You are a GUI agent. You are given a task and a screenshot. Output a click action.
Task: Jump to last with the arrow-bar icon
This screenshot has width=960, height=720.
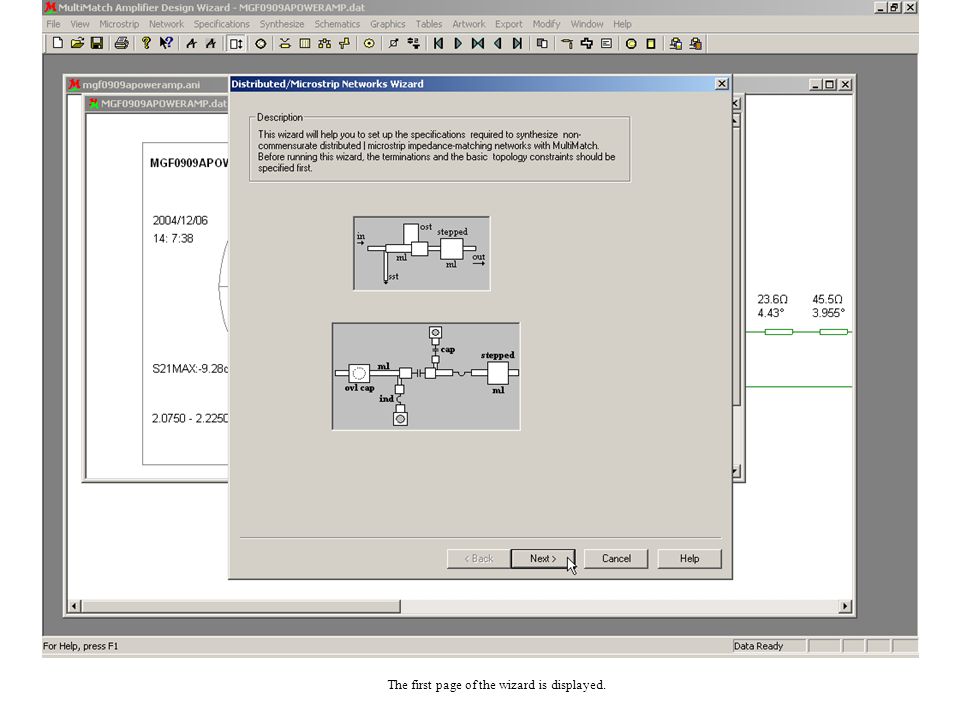(x=517, y=43)
